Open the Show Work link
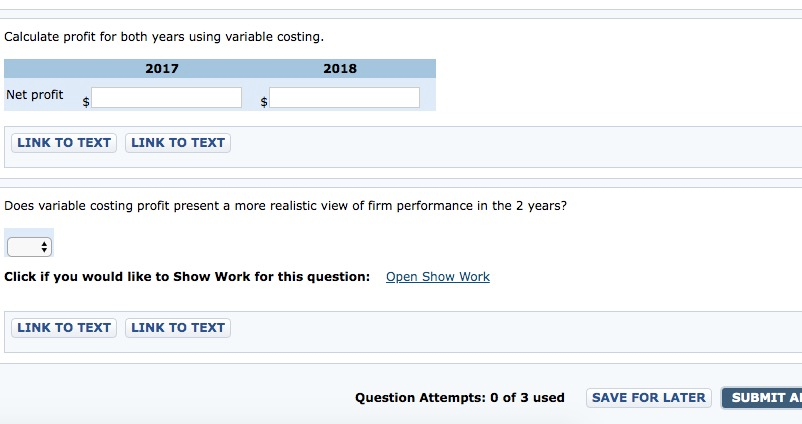This screenshot has width=802, height=424. pyautogui.click(x=437, y=277)
